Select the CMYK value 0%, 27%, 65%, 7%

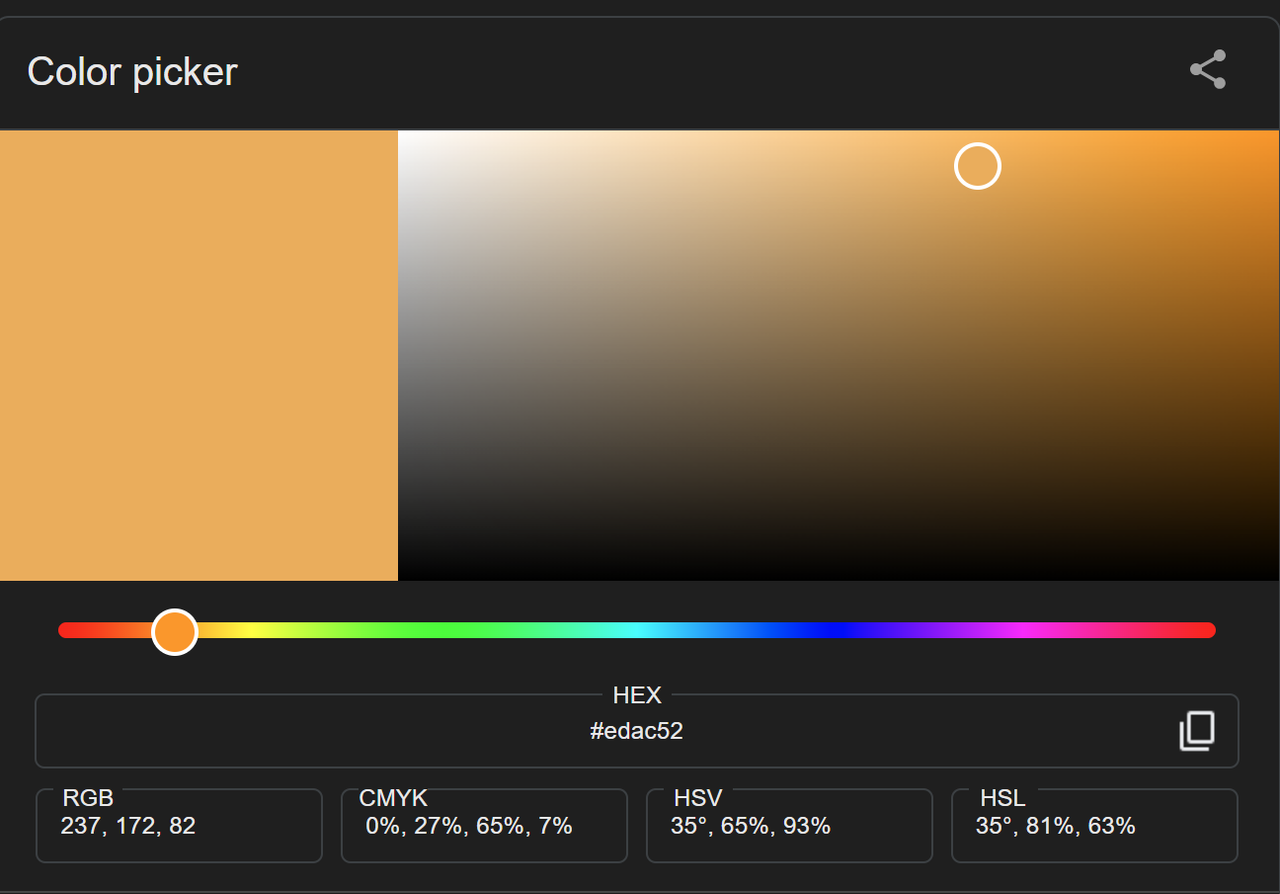point(469,826)
